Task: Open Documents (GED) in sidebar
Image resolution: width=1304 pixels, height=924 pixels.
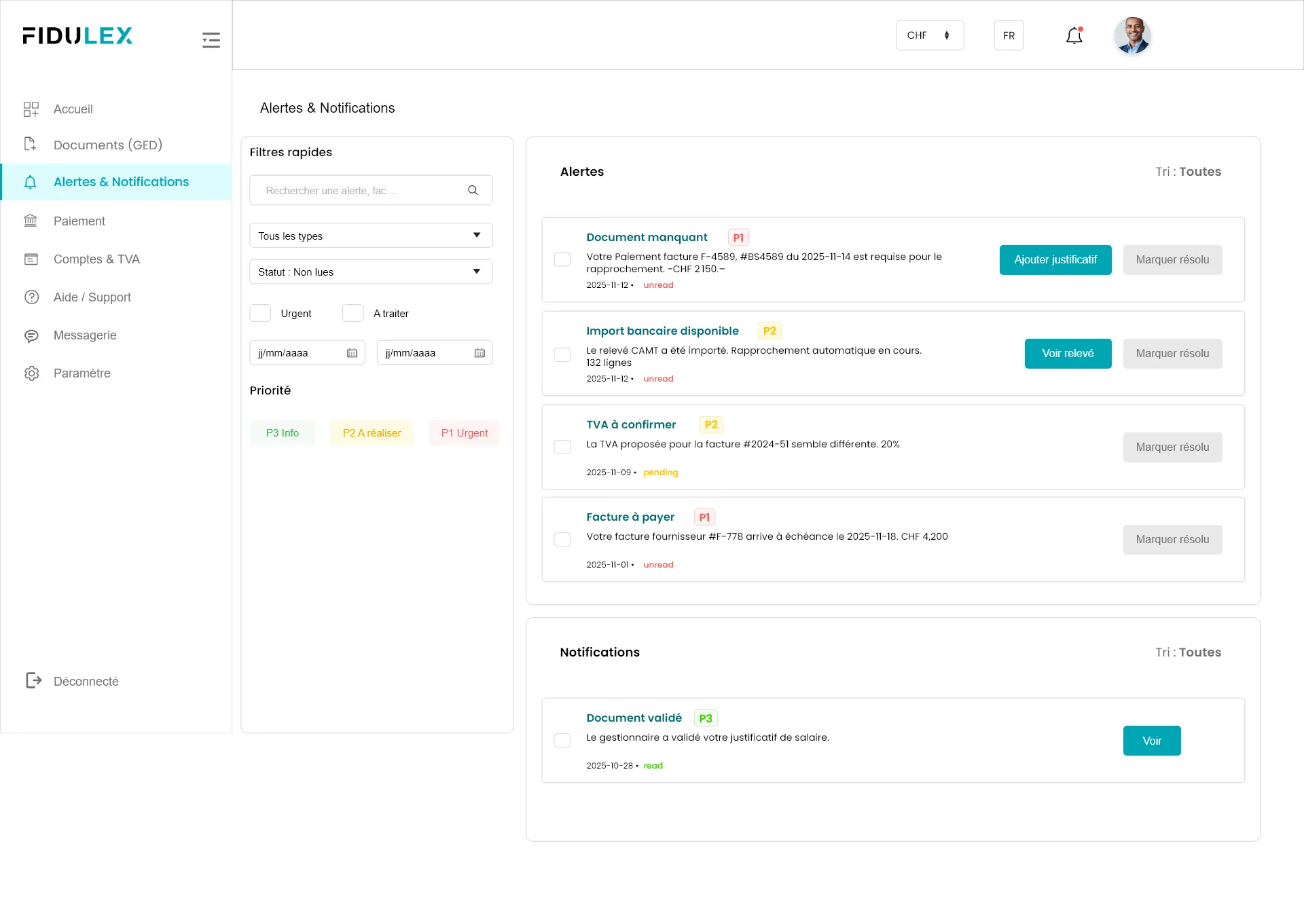Action: (107, 145)
